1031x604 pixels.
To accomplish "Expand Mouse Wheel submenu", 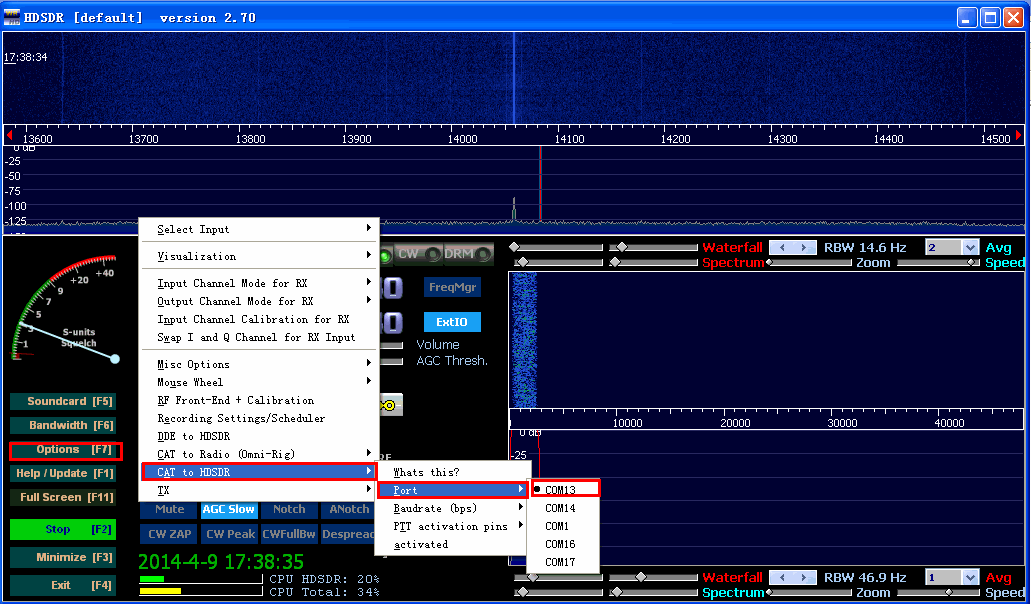I will click(259, 382).
